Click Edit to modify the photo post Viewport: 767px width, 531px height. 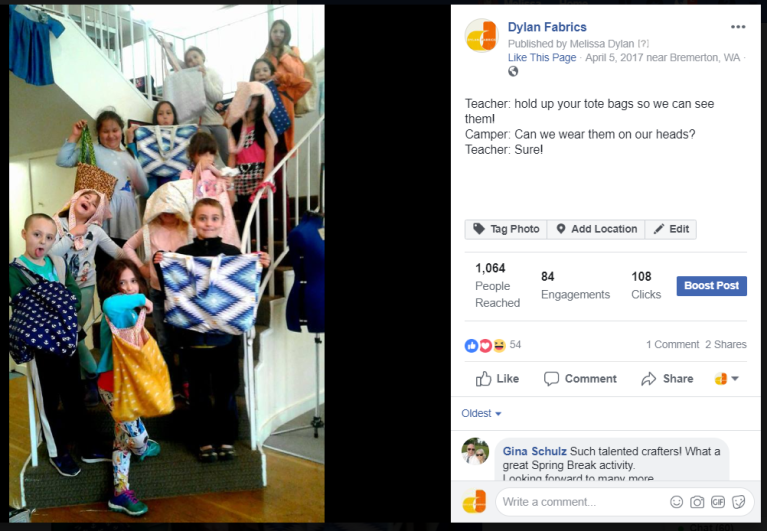coord(671,229)
